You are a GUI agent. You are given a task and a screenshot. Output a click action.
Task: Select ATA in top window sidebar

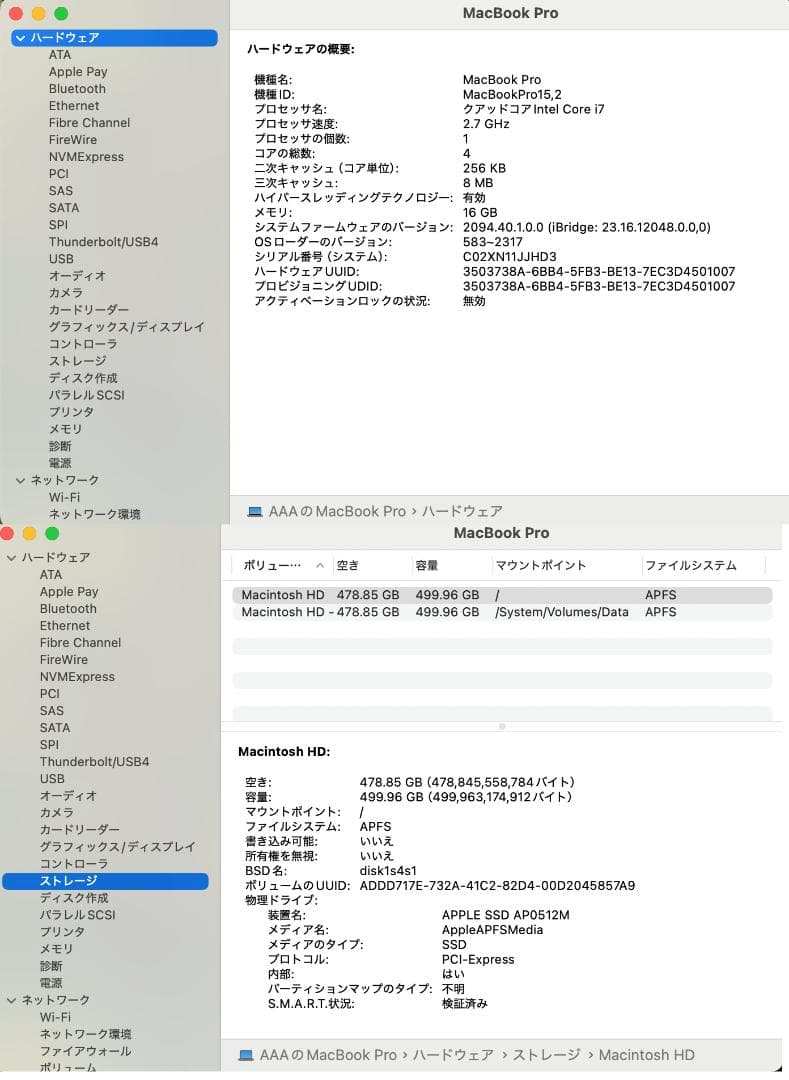[60, 54]
